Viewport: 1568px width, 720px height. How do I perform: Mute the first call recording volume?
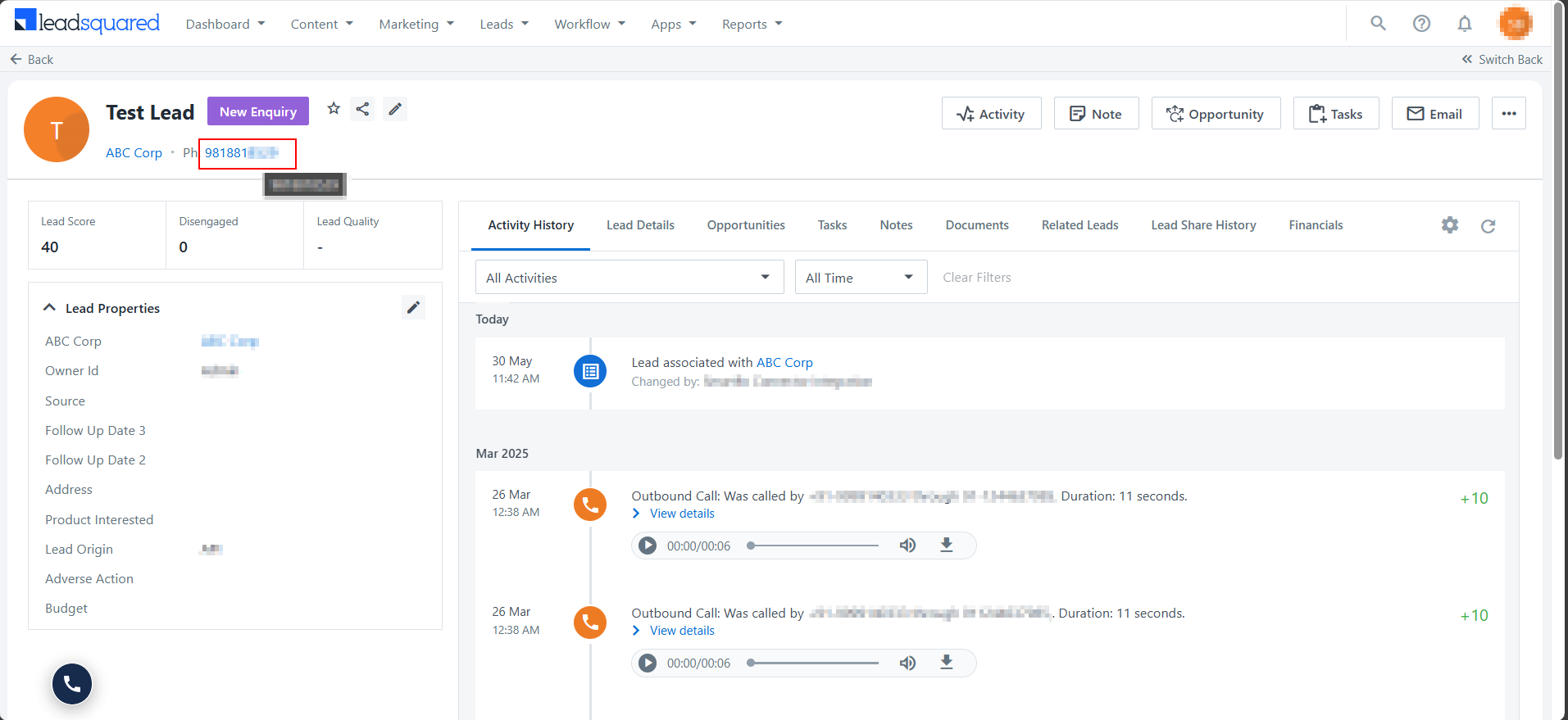tap(907, 546)
